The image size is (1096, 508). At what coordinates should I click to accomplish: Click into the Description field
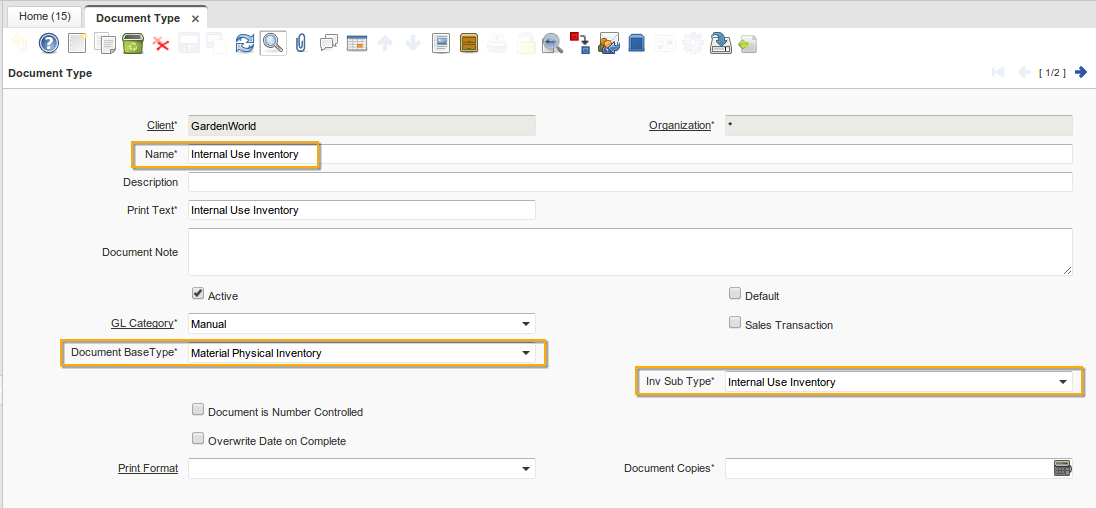coord(630,182)
